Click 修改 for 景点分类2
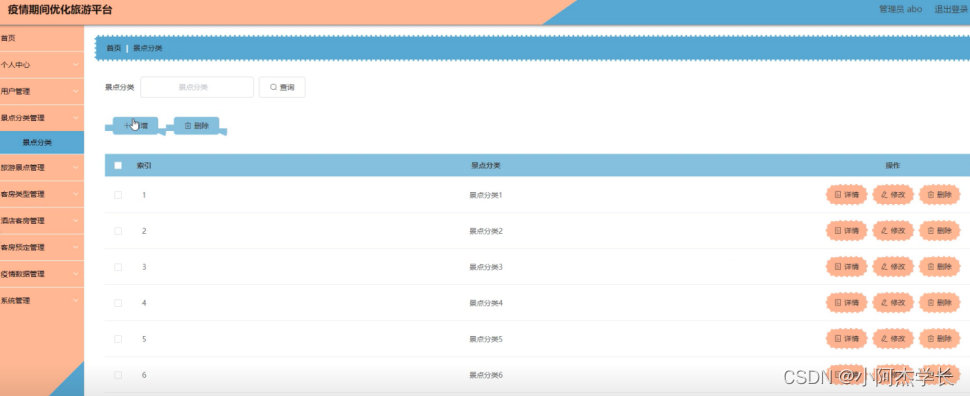Screen dimensions: 970x396 pyautogui.click(x=893, y=231)
